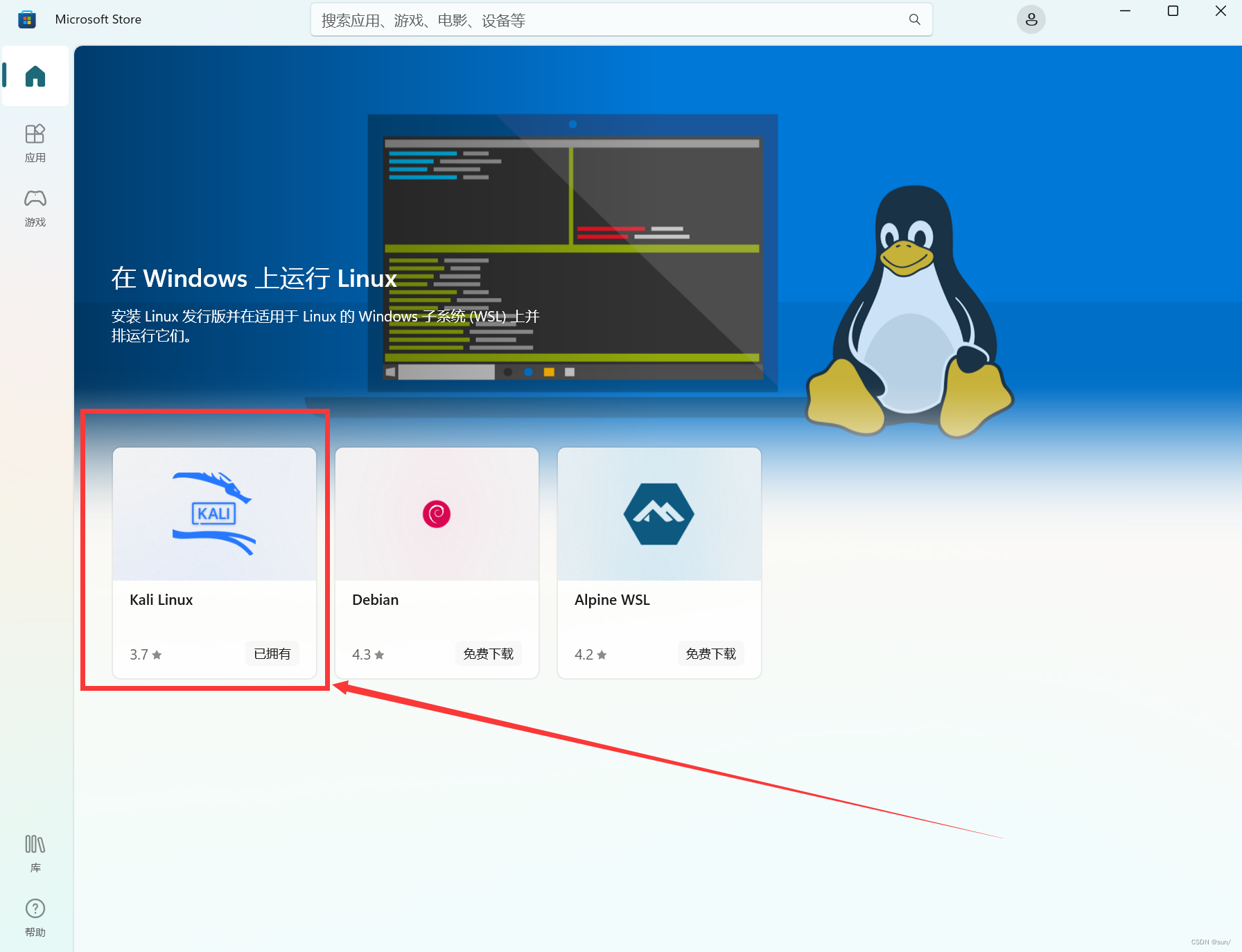Open the user account profile icon
This screenshot has width=1242, height=952.
(1031, 19)
